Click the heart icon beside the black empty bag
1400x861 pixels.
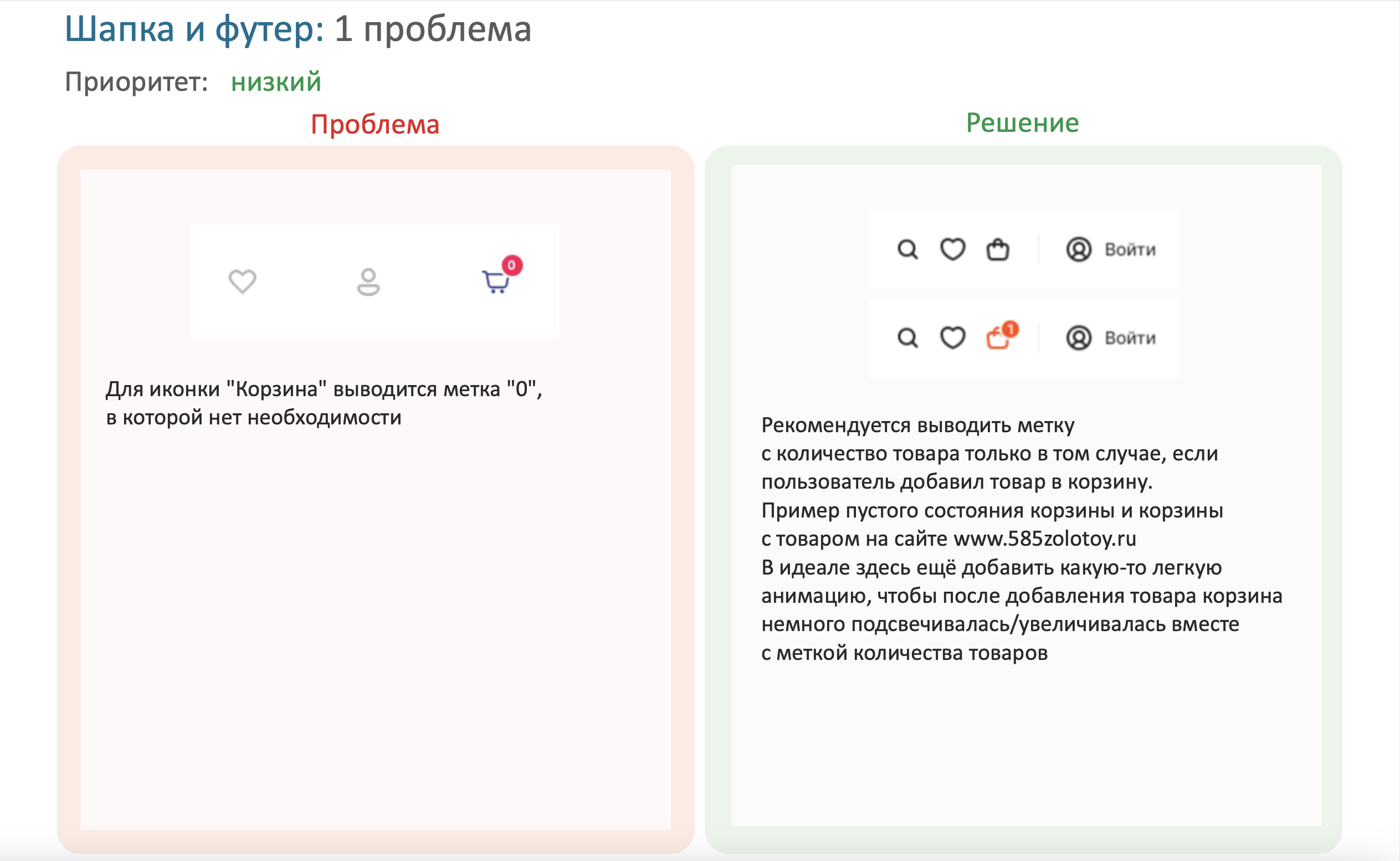(952, 249)
